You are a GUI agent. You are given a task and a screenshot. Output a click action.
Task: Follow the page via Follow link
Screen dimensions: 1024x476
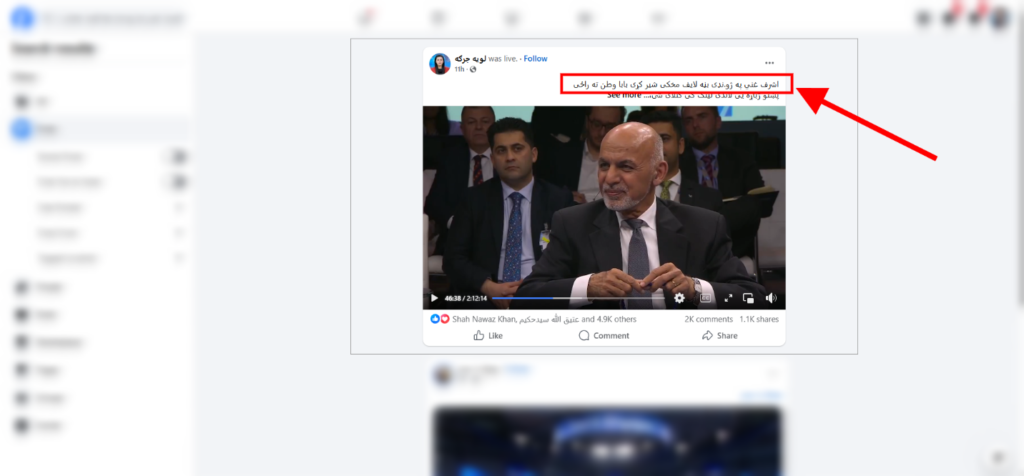[x=536, y=59]
